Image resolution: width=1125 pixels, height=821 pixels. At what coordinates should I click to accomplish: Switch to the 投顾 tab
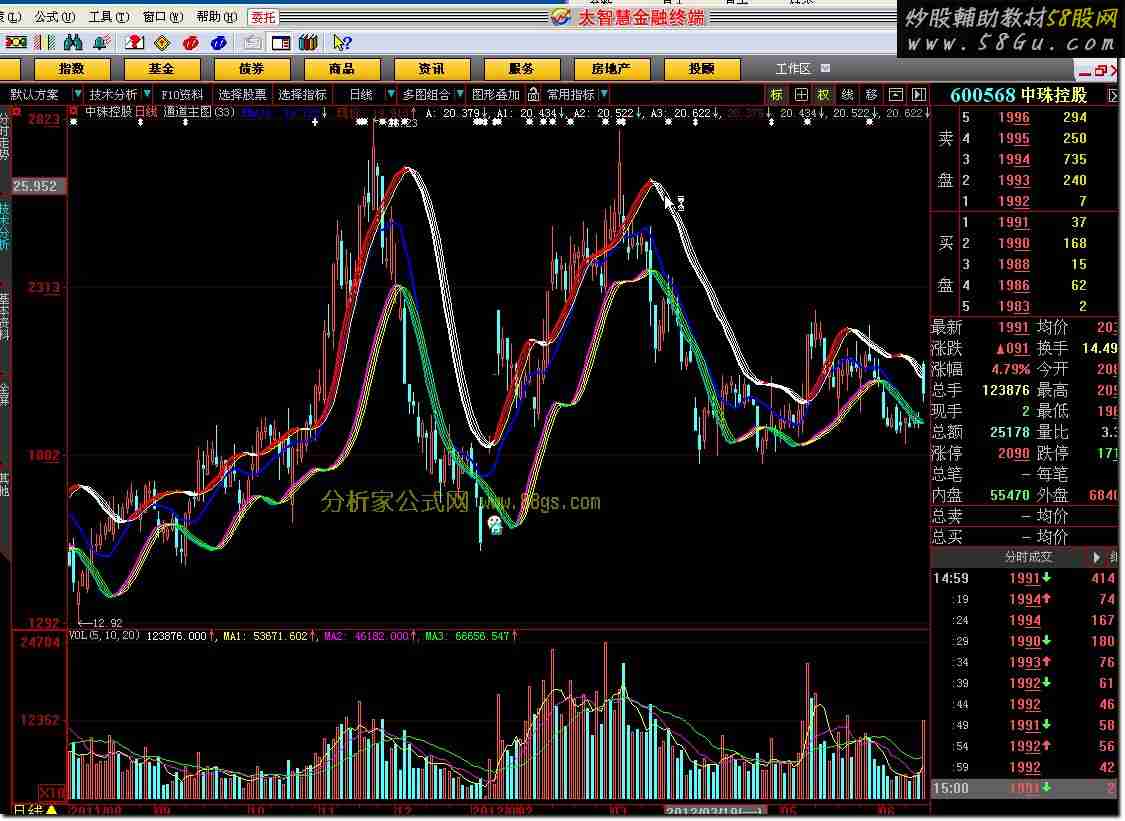click(x=702, y=69)
